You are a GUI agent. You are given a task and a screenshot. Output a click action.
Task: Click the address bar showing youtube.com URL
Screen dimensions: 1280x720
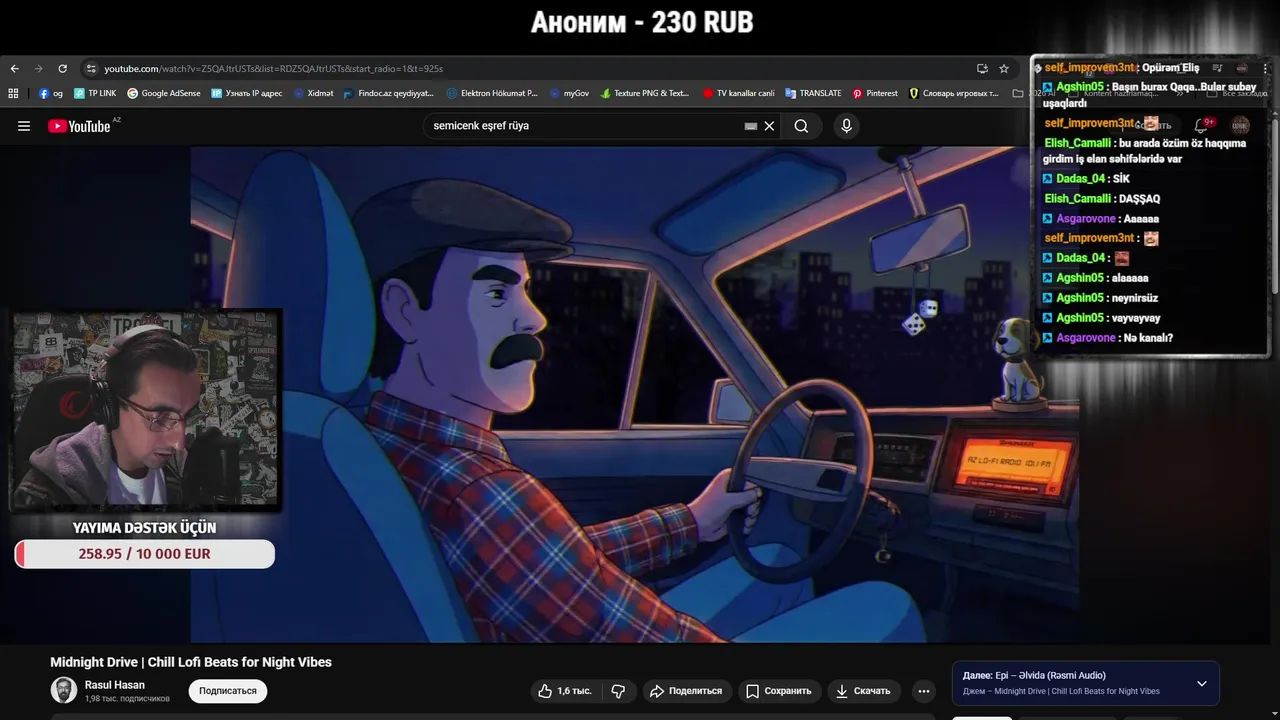click(x=530, y=69)
